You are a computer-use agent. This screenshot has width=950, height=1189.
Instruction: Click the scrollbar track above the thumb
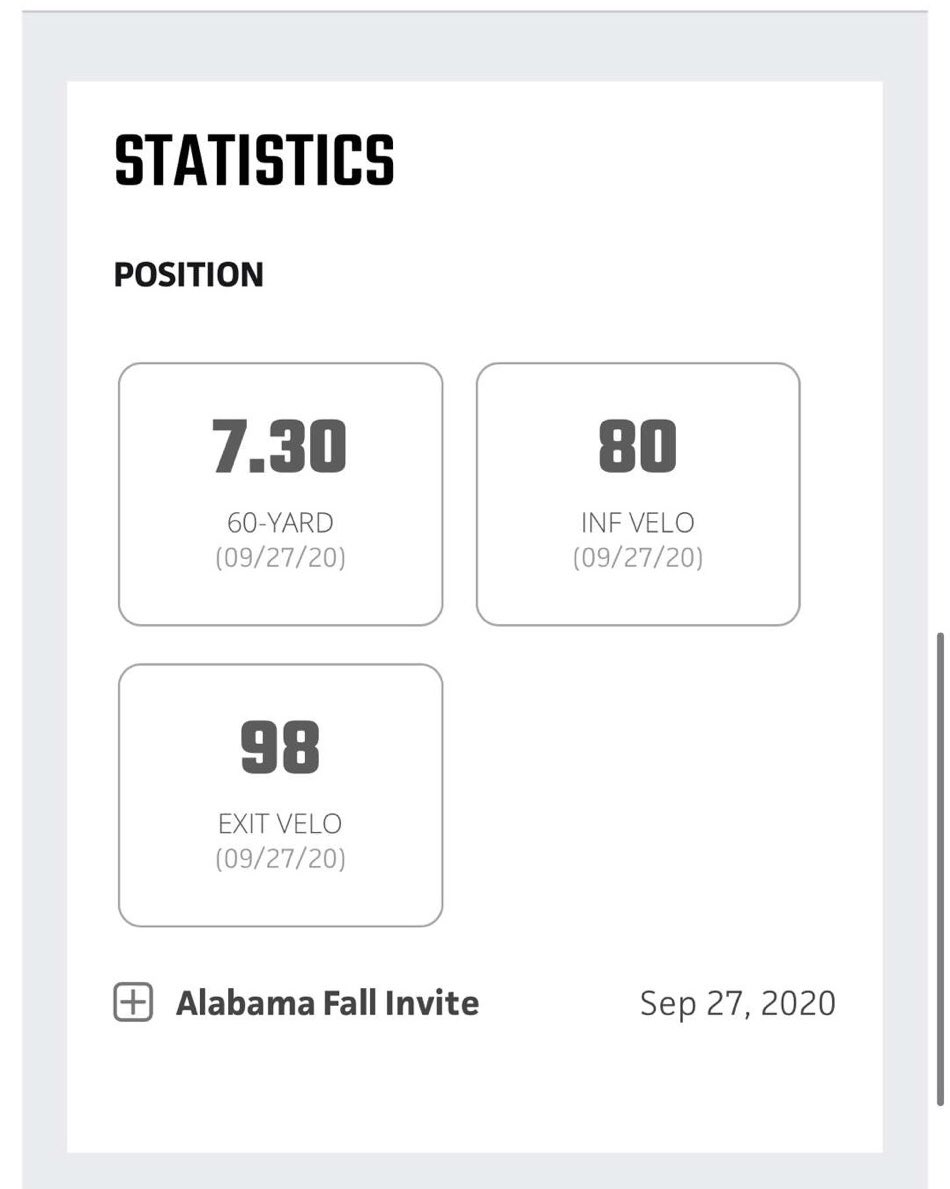point(940,318)
